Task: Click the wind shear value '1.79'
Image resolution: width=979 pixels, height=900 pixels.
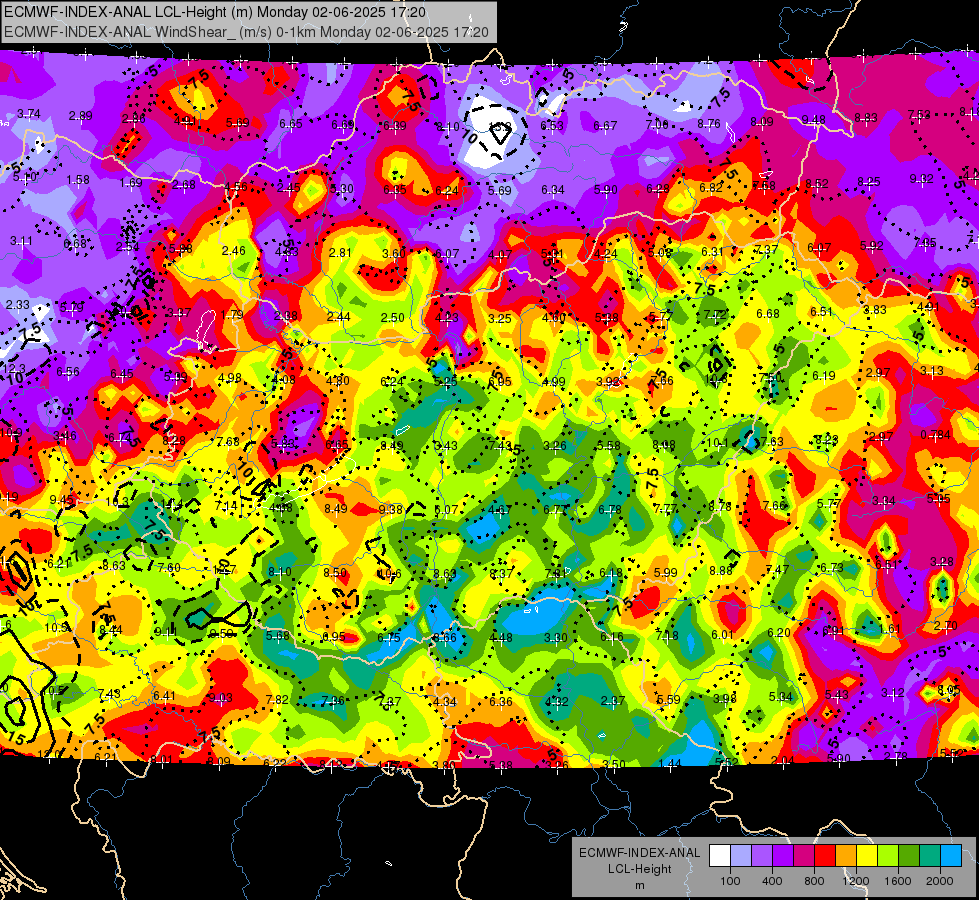Action: coord(232,315)
